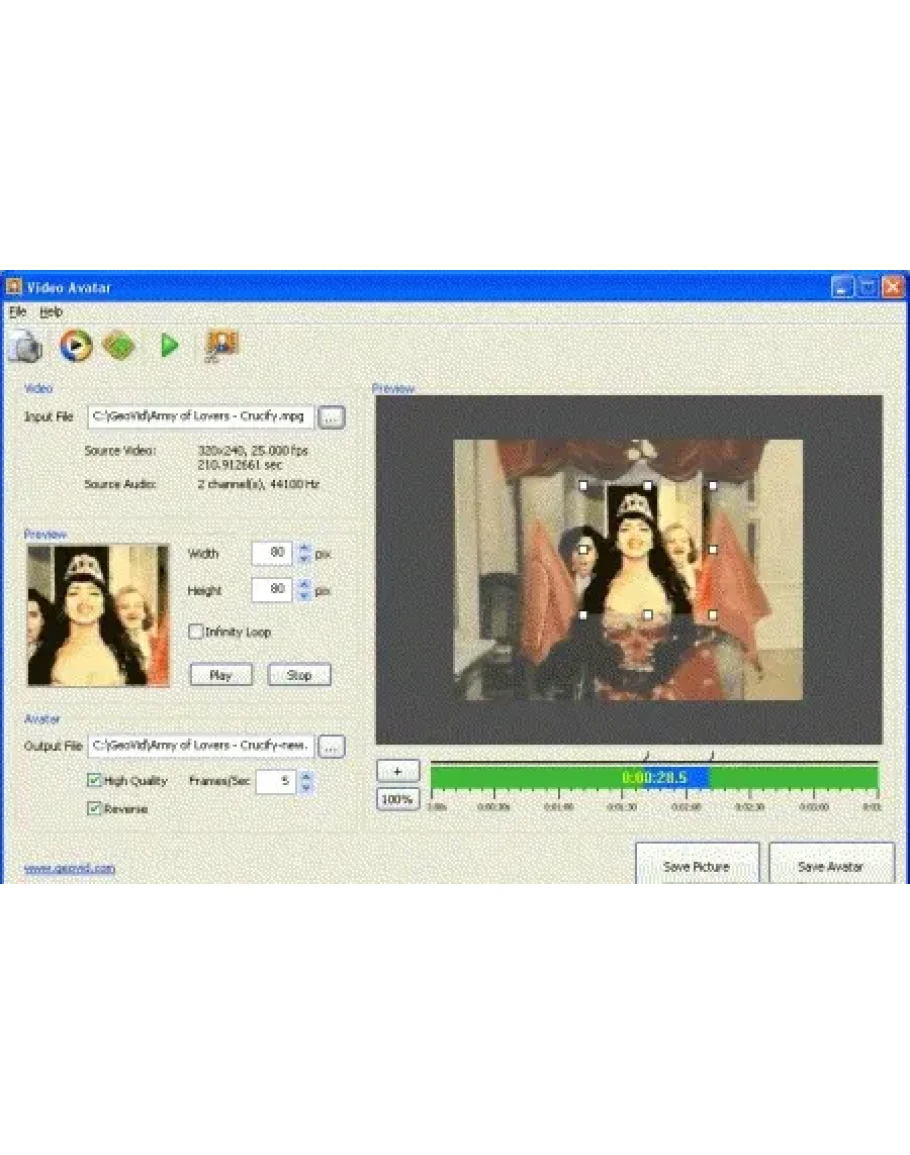Click the plus zoom-in timeline button

click(397, 771)
